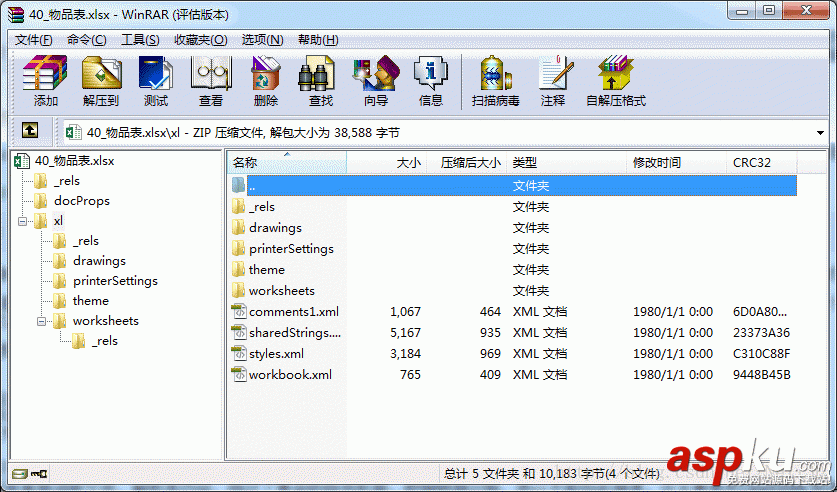Click CRC32 value C310C88F
The width and height of the screenshot is (837, 492).
click(761, 353)
